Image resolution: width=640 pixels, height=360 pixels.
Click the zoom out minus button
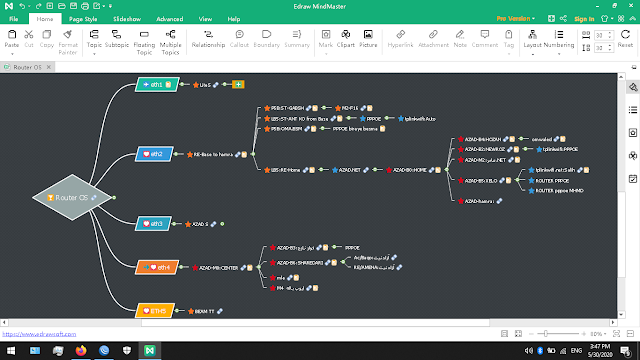[x=531, y=334]
